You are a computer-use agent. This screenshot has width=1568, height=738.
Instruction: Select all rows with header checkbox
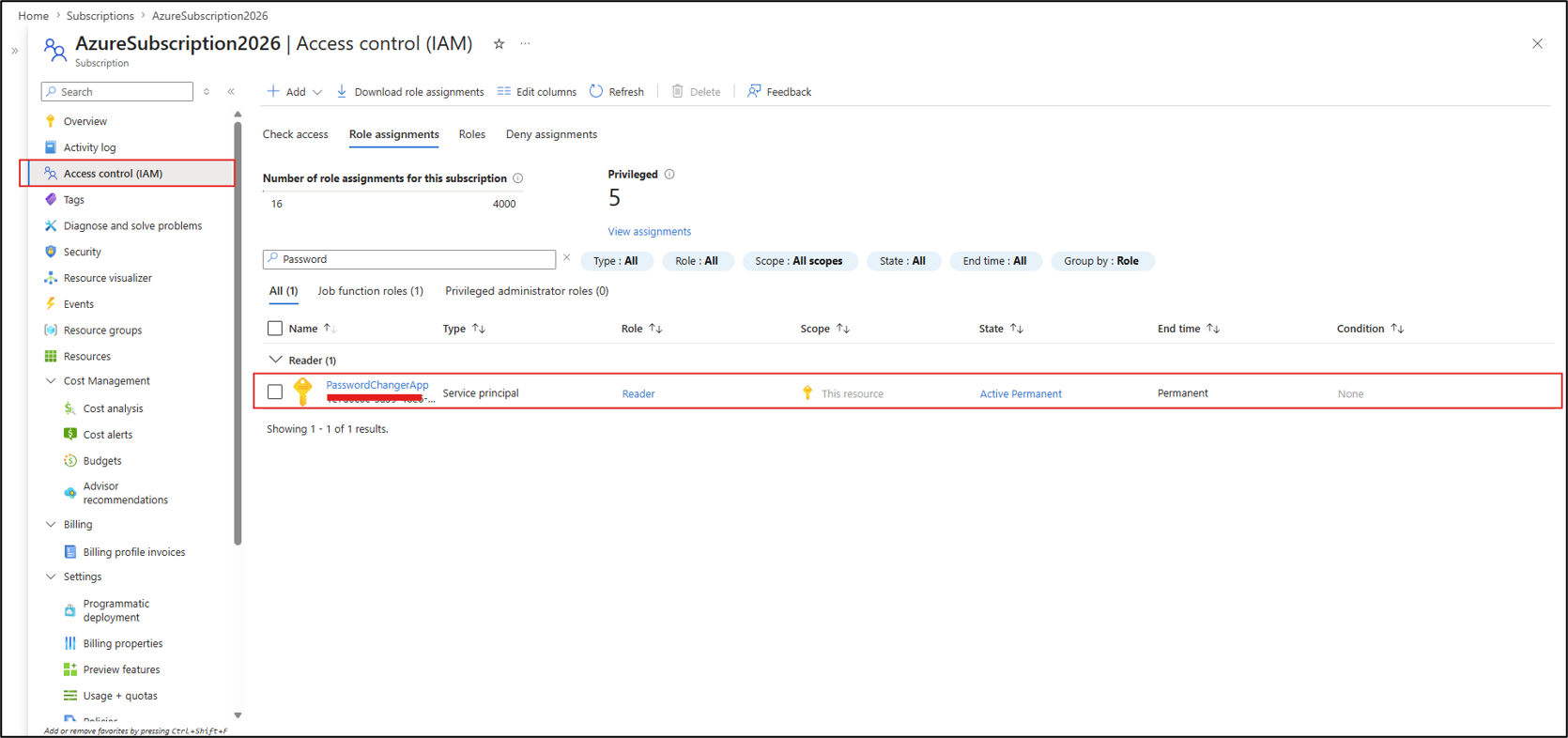point(275,329)
